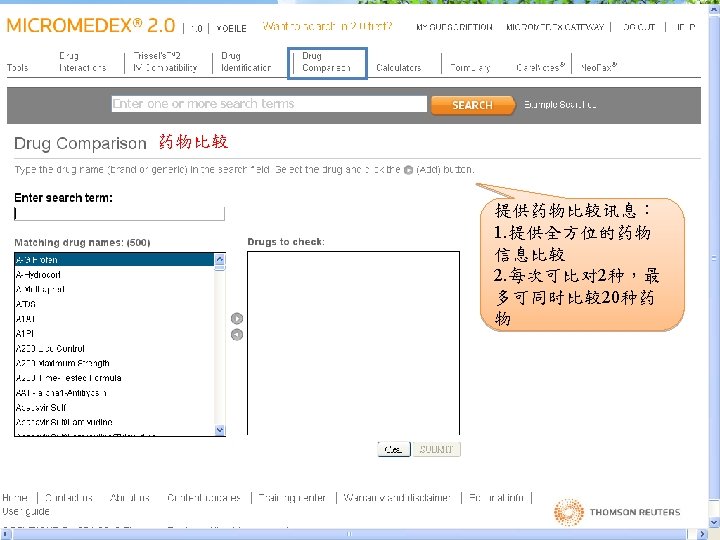Open the Formulary tab
The image size is (720, 540).
point(470,68)
